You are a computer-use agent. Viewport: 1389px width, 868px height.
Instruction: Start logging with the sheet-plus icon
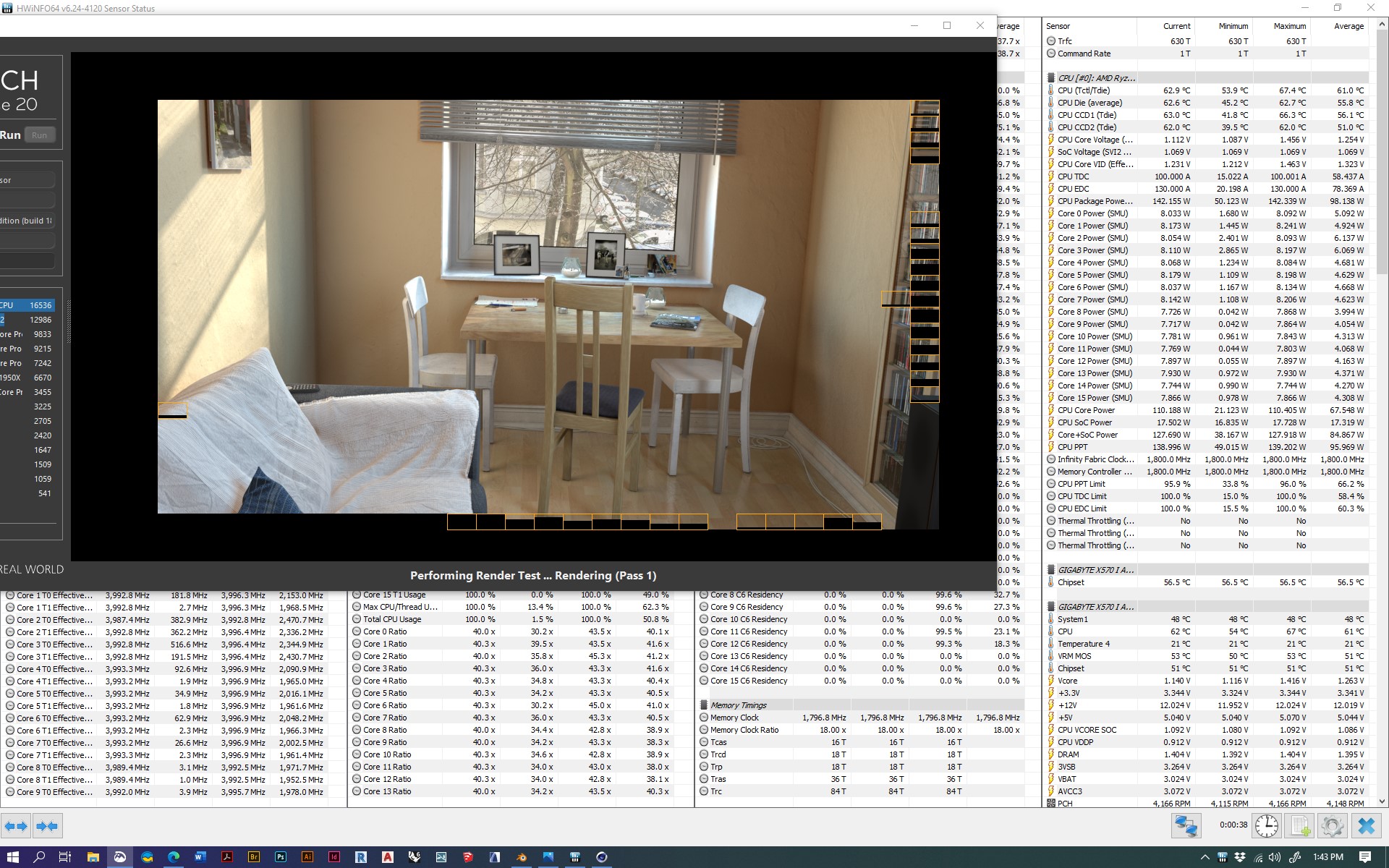[x=1300, y=825]
